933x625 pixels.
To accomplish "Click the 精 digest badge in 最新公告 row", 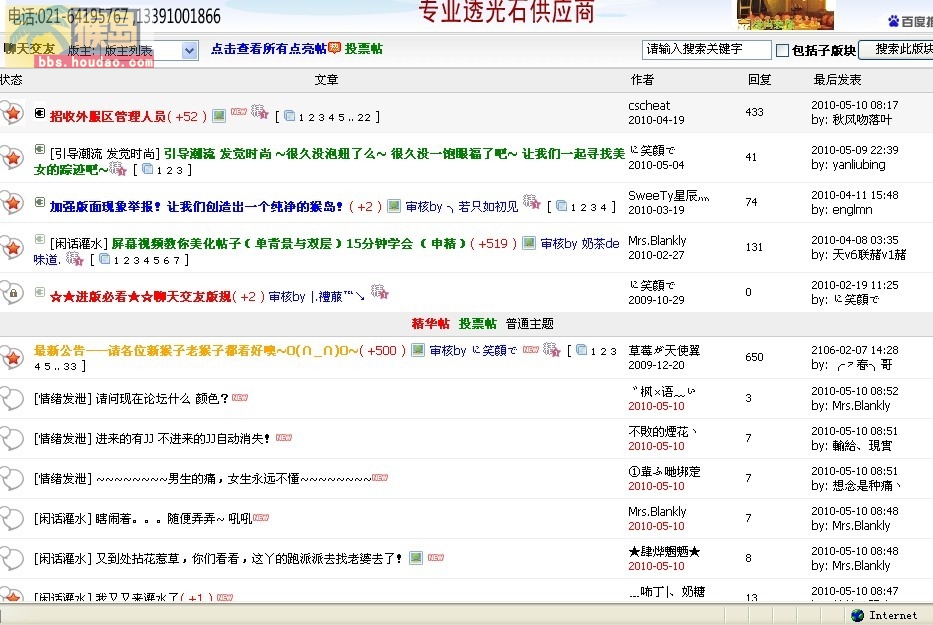I will tap(552, 349).
